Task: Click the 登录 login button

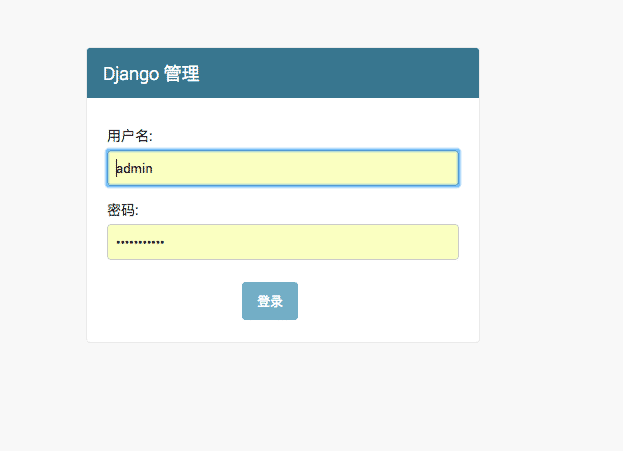Action: 270,301
